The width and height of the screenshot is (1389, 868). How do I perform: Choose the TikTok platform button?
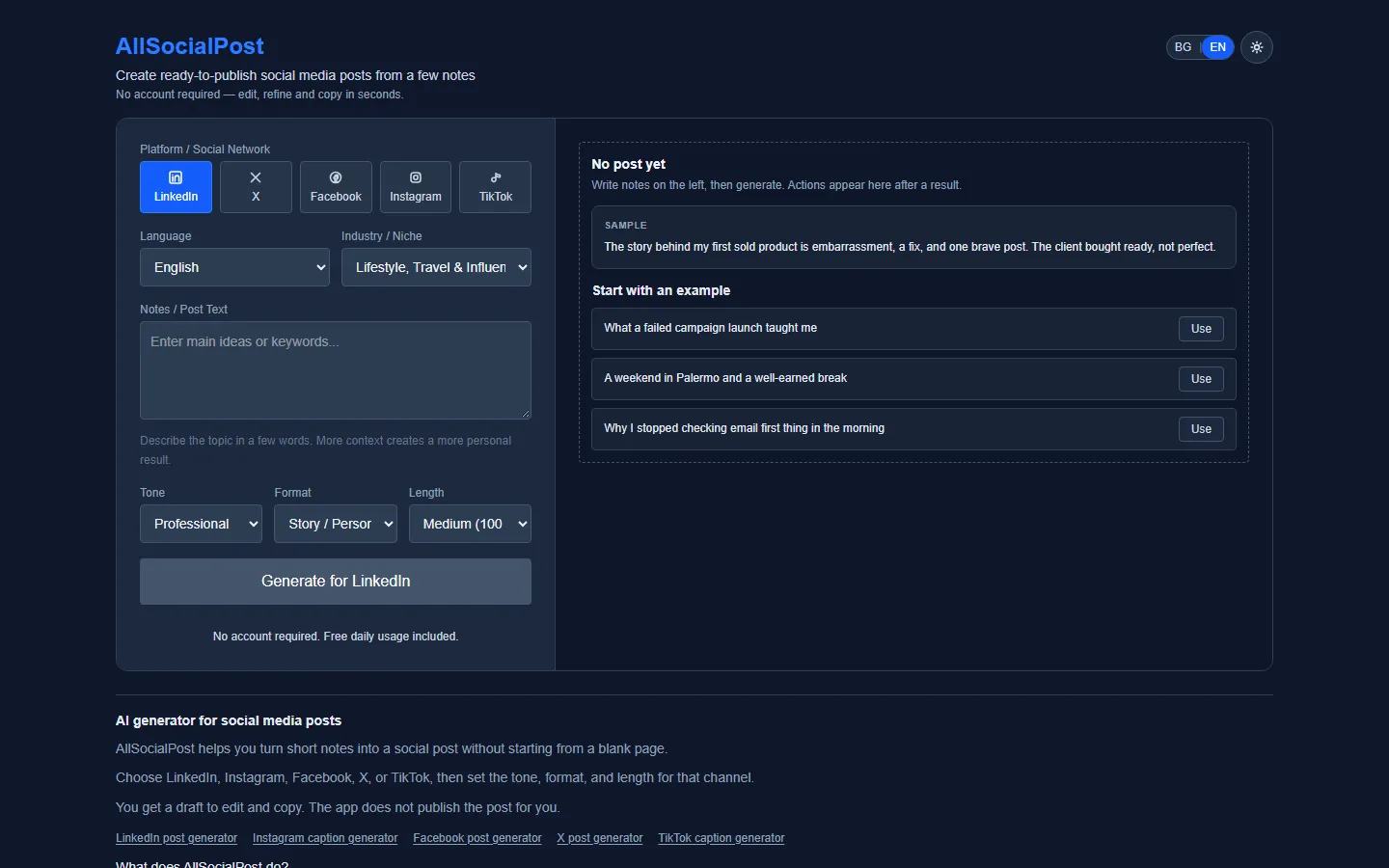496,187
